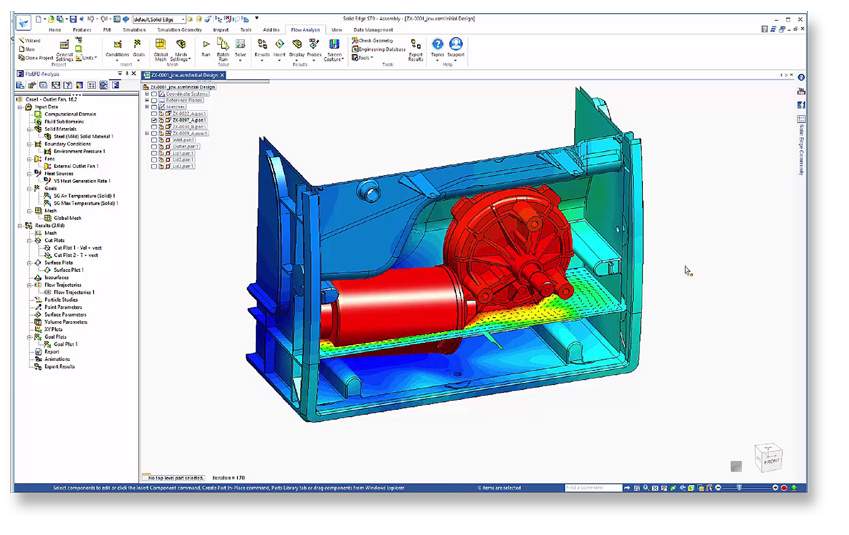Click zoom out minus button

(x=719, y=488)
